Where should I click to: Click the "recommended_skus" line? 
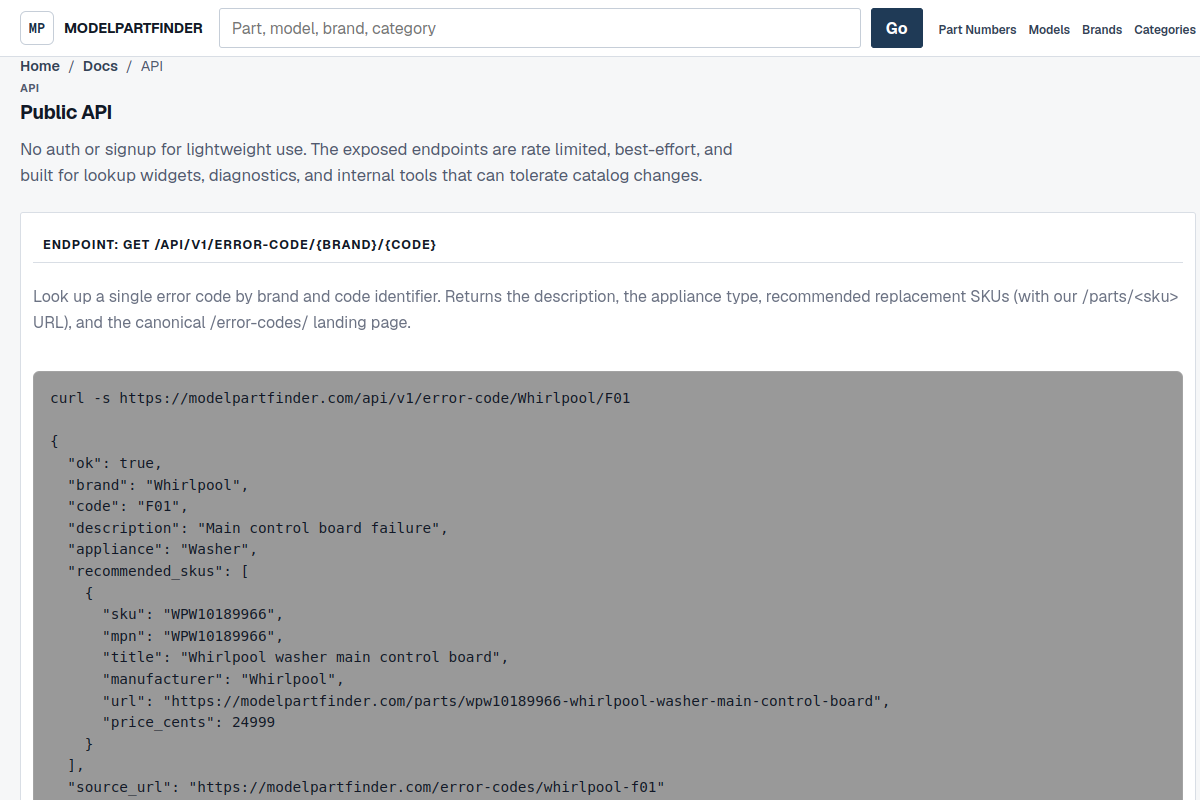coord(157,571)
